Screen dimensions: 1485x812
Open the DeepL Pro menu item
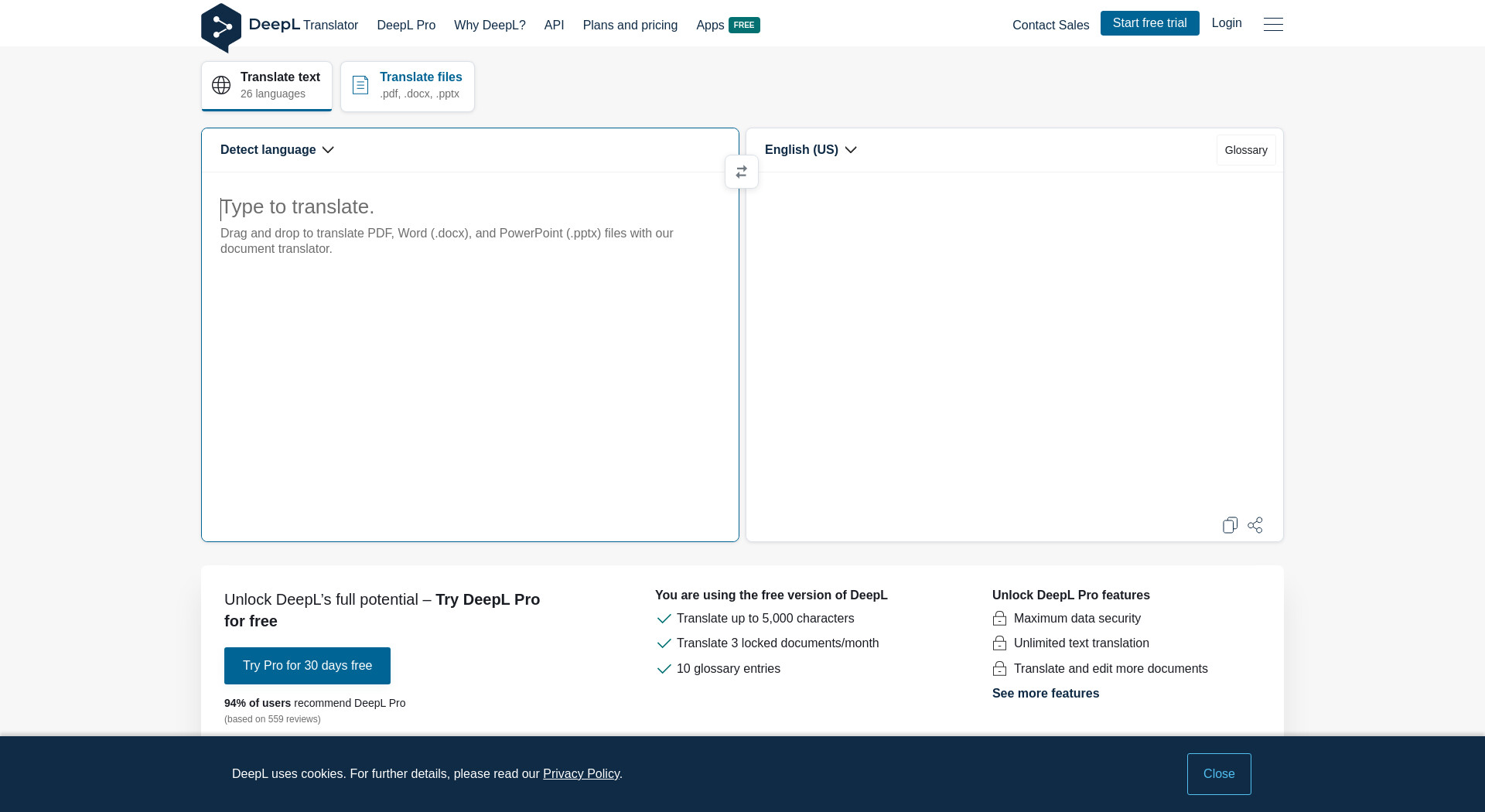pos(406,25)
